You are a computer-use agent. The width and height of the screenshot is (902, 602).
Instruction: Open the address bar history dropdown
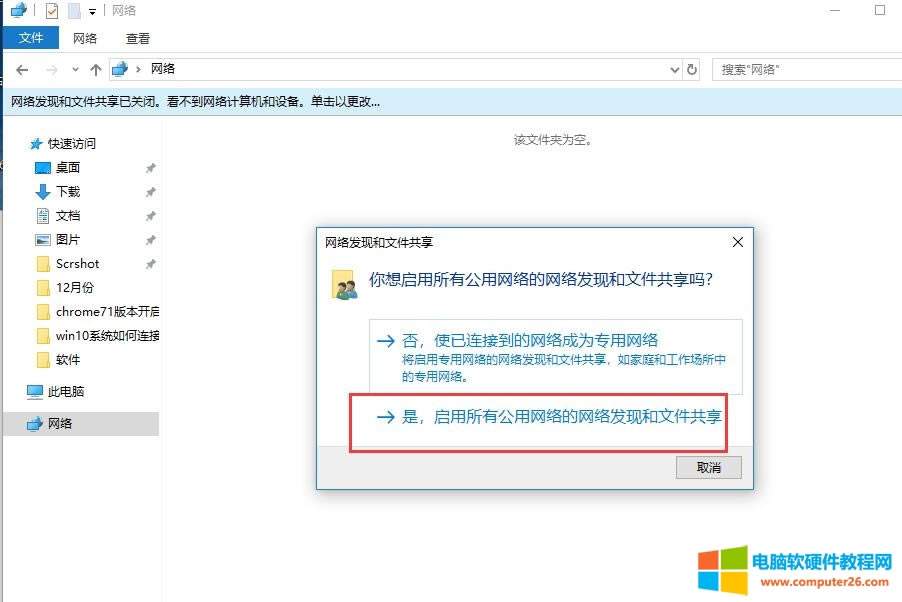676,69
